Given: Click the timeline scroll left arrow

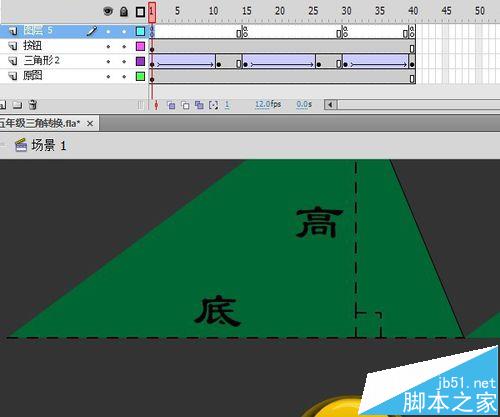Looking at the screenshot, I should [330, 105].
